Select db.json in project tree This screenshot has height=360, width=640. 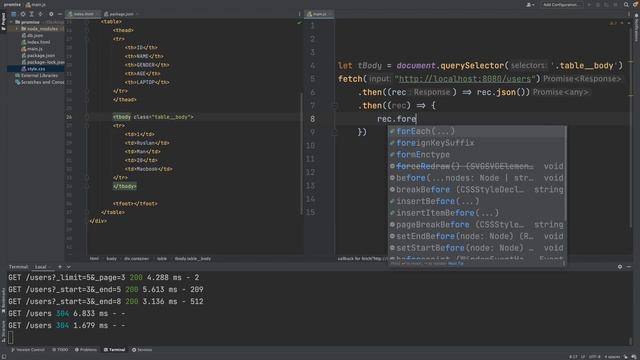pyautogui.click(x=32, y=36)
